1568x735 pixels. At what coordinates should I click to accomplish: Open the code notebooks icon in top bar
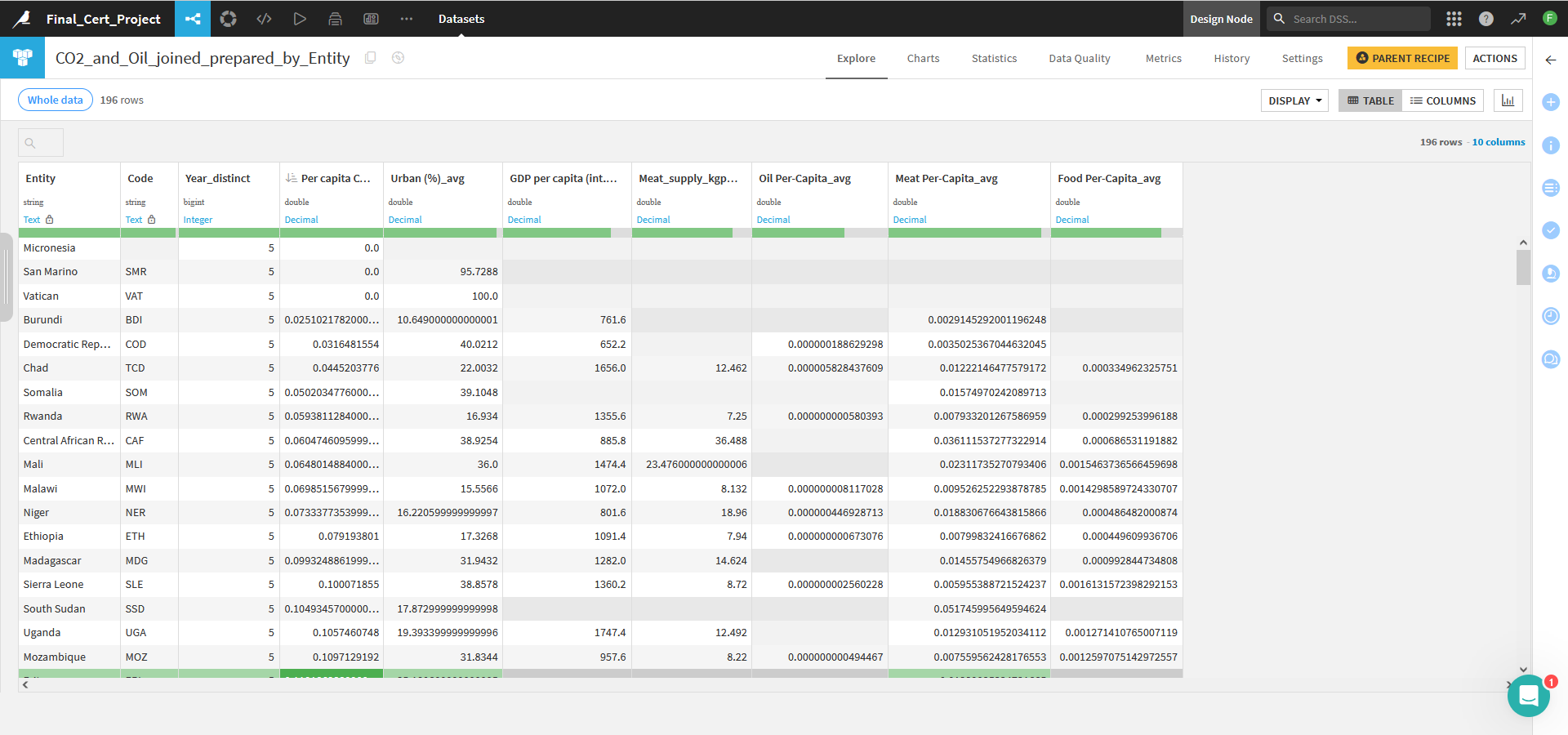[x=264, y=19]
